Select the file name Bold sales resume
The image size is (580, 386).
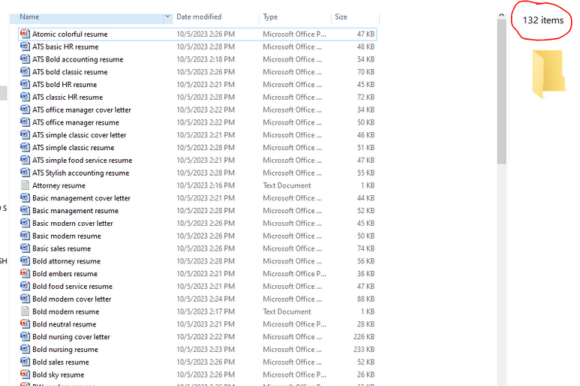point(61,362)
